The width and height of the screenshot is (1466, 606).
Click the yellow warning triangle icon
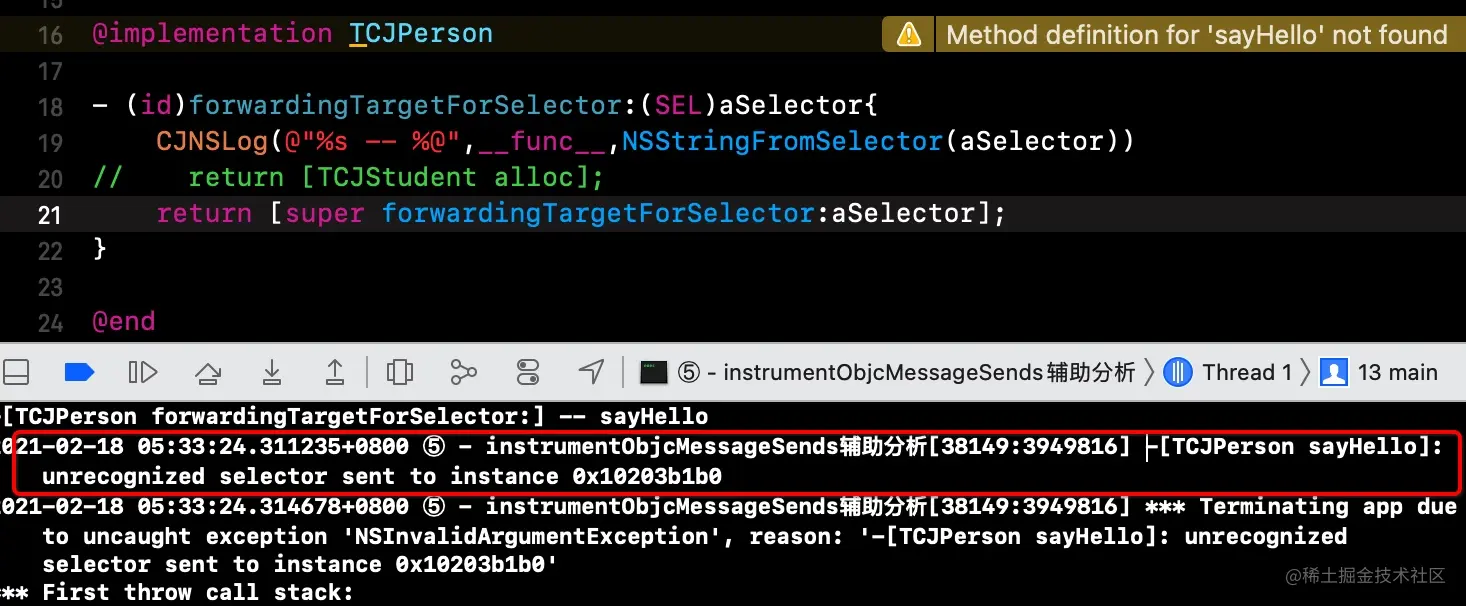(x=909, y=35)
